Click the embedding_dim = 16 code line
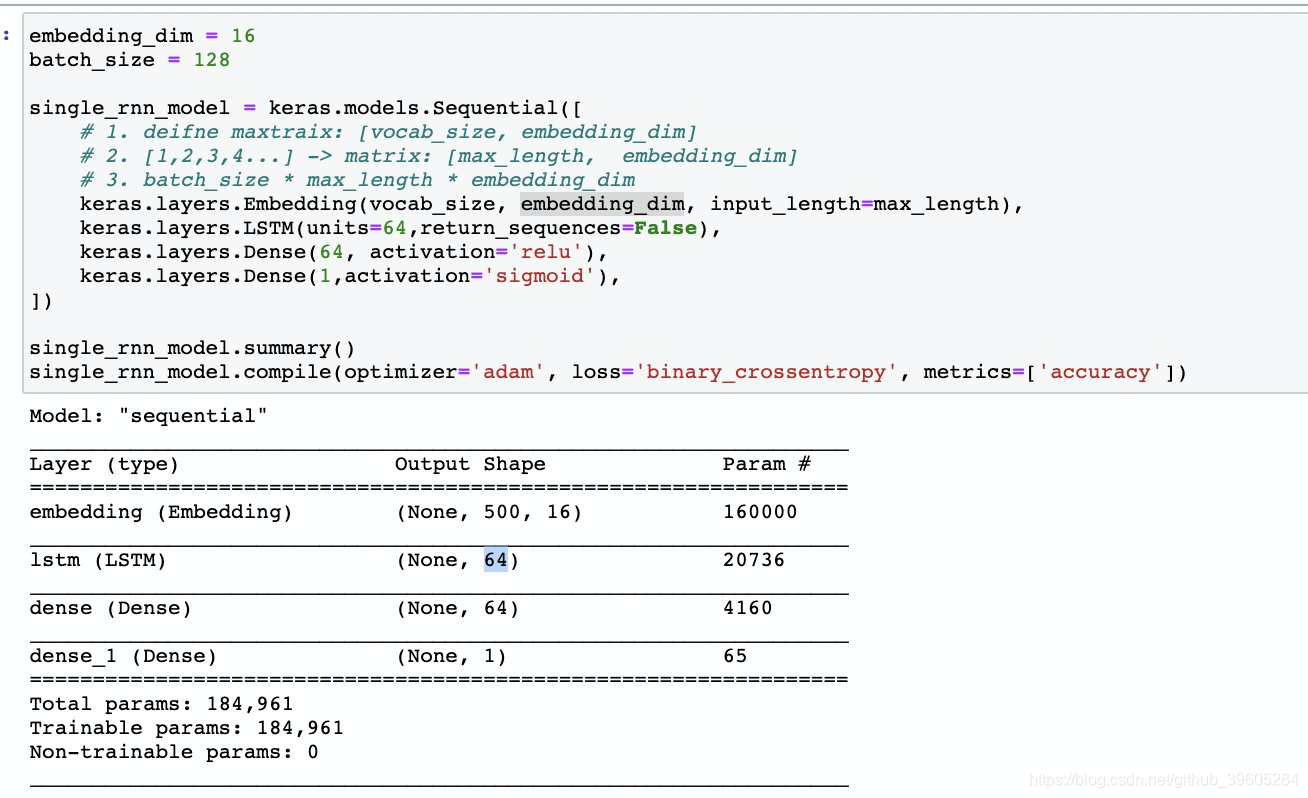 pos(142,36)
